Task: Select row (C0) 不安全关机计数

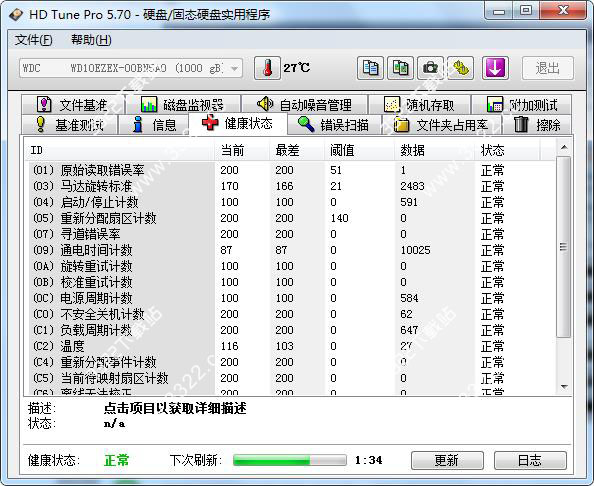Action: [292, 314]
